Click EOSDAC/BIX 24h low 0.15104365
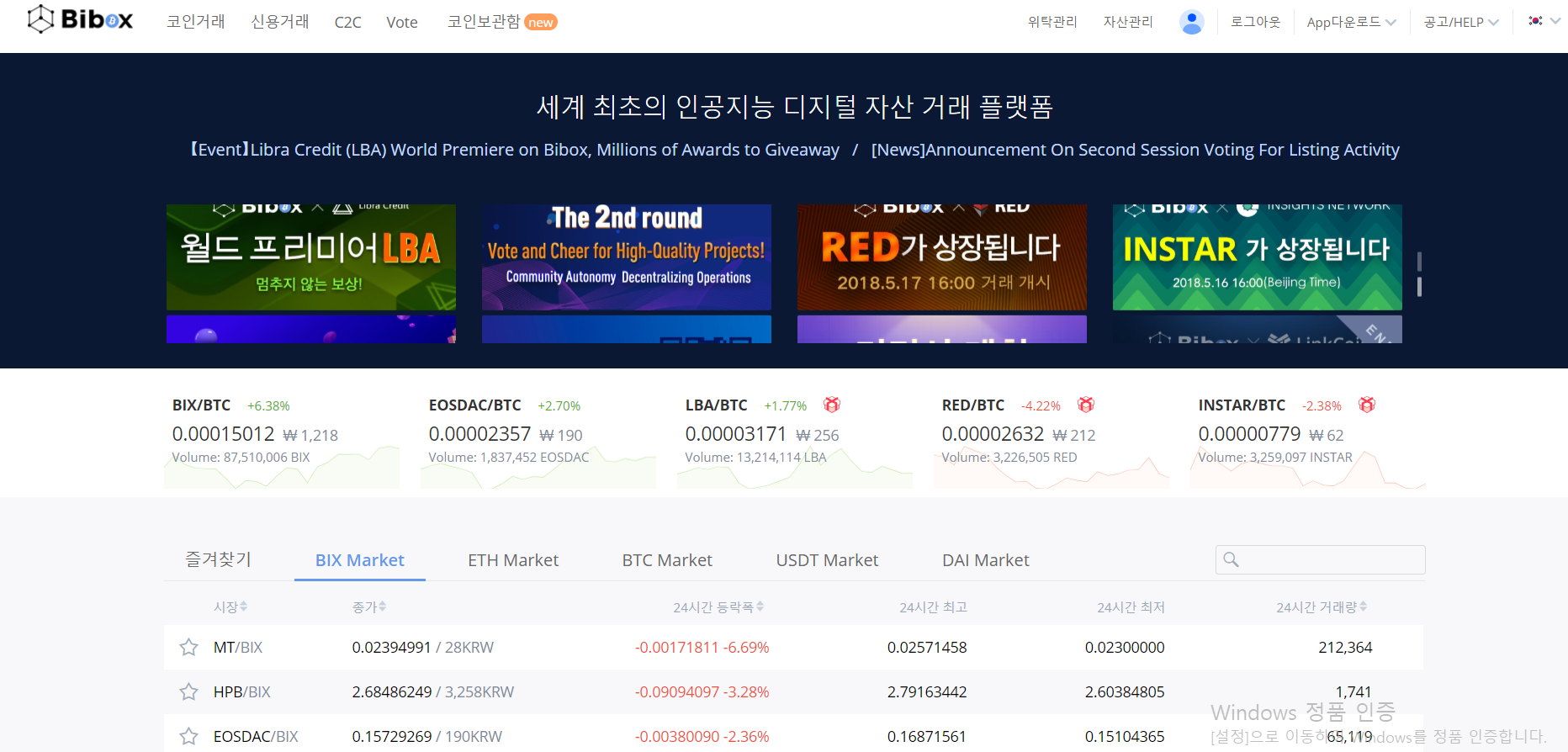 [1125, 737]
